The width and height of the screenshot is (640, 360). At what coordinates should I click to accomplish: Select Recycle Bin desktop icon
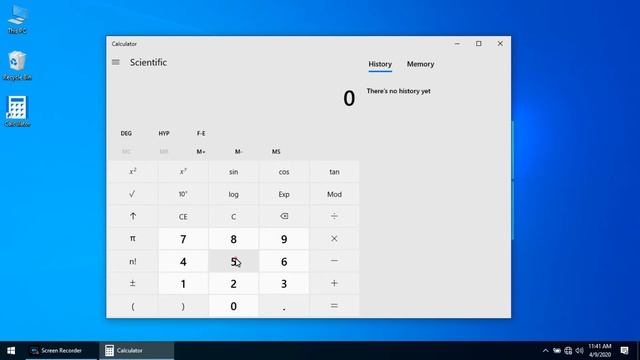click(17, 65)
